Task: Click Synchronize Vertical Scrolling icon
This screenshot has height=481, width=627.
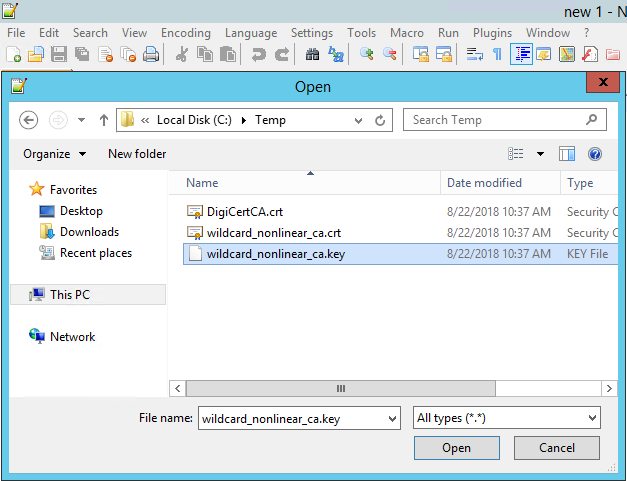Action: (x=420, y=54)
